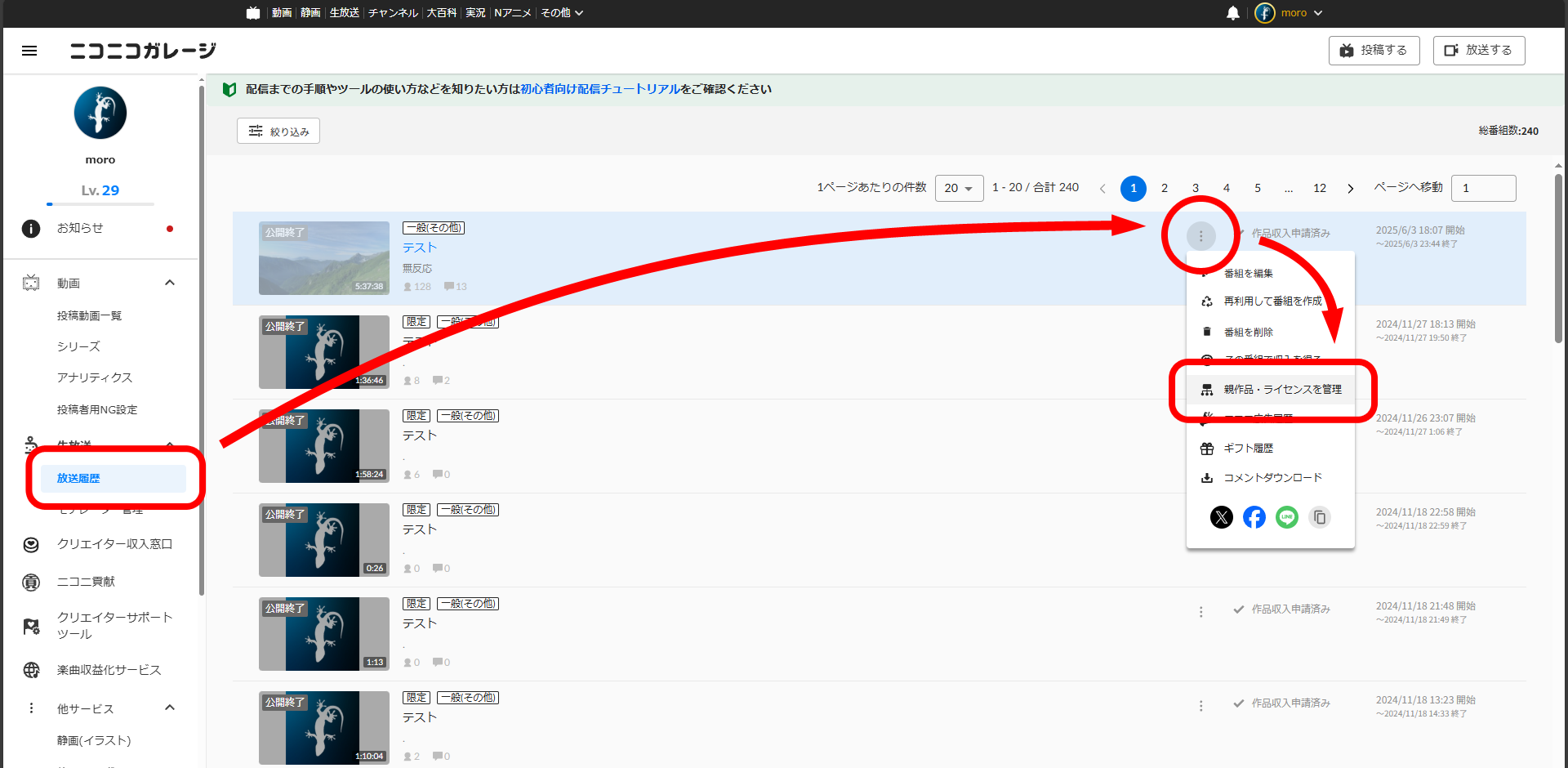The image size is (1568, 768).
Task: Click the 楽曲収益化サービス globe icon
Action: point(31,670)
